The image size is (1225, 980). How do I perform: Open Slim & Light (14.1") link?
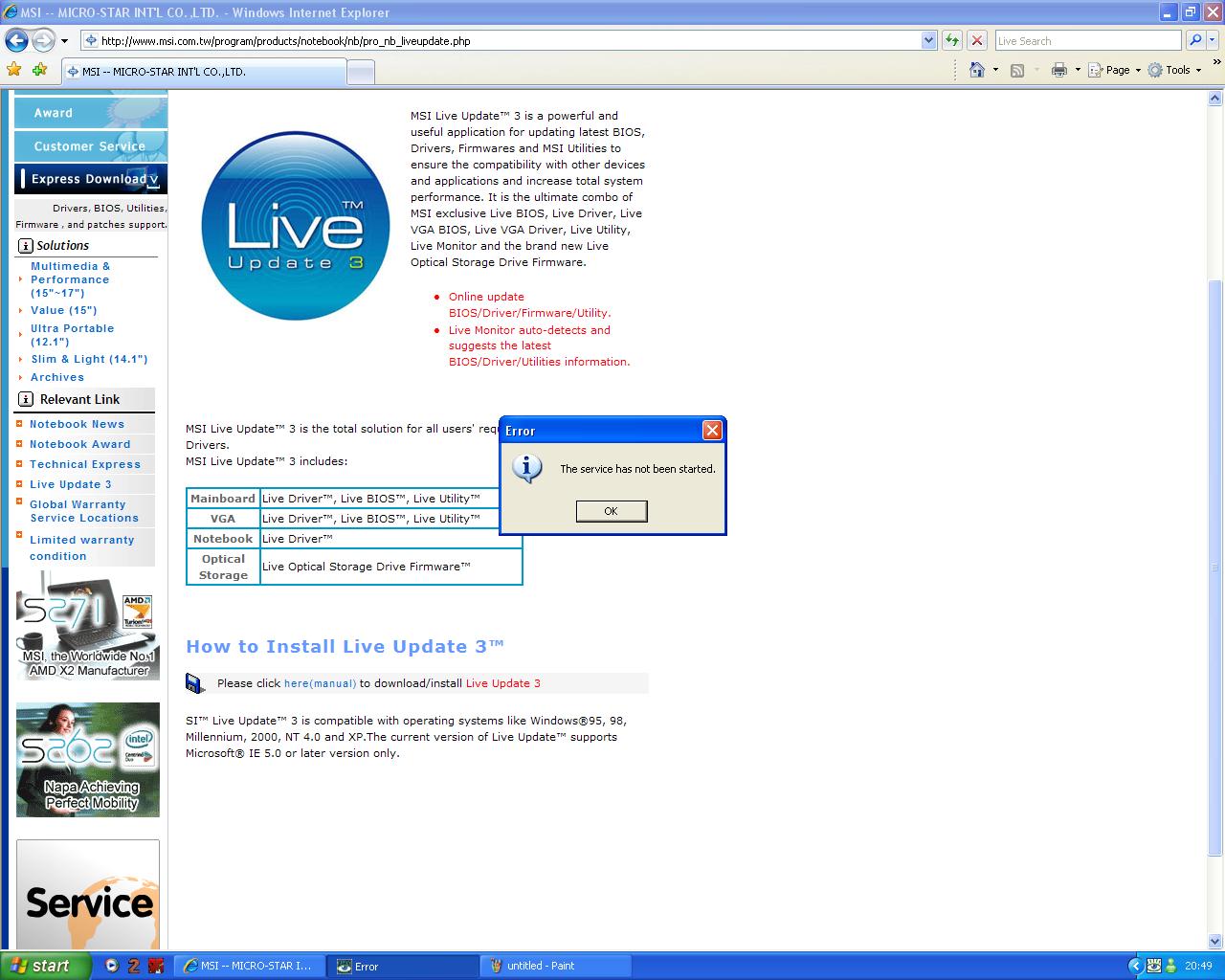point(89,359)
